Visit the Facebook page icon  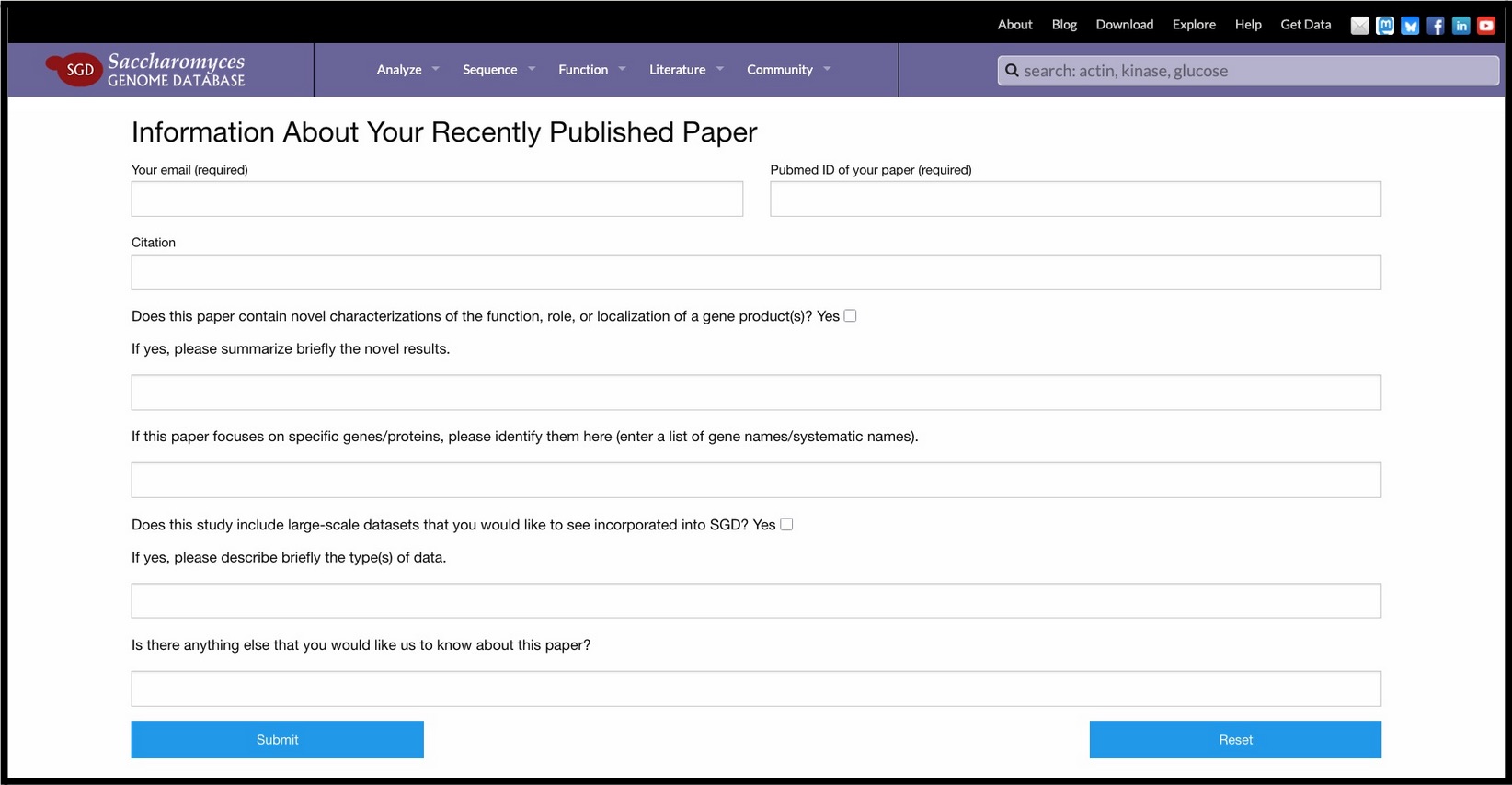(1436, 26)
